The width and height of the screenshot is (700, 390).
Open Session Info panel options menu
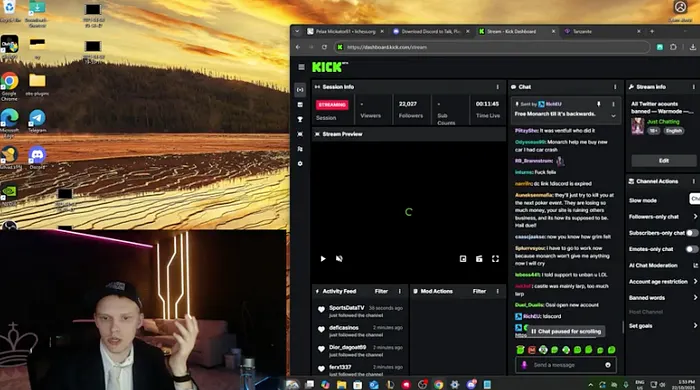click(x=497, y=87)
